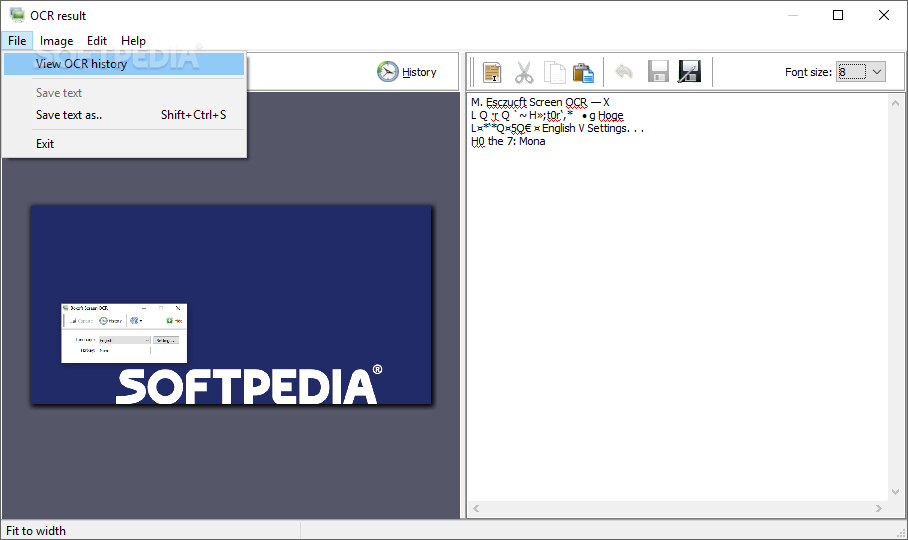Click the text scrollbar down arrow
This screenshot has height=540, width=908.
click(x=895, y=492)
